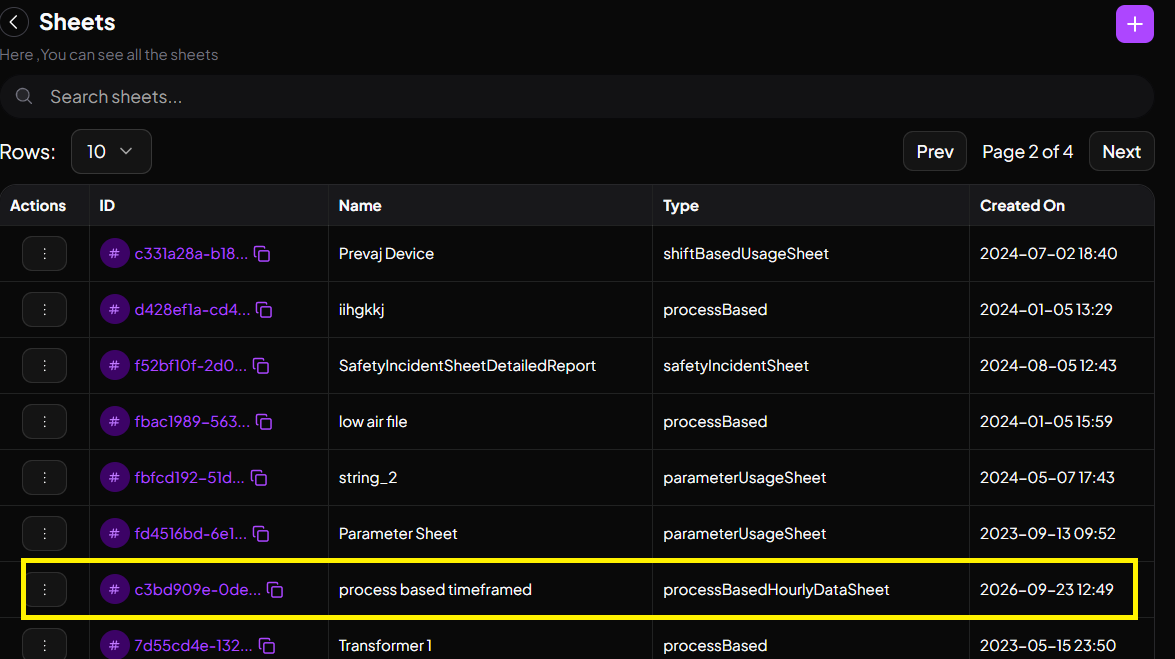Click the Created On column header

click(x=1022, y=205)
